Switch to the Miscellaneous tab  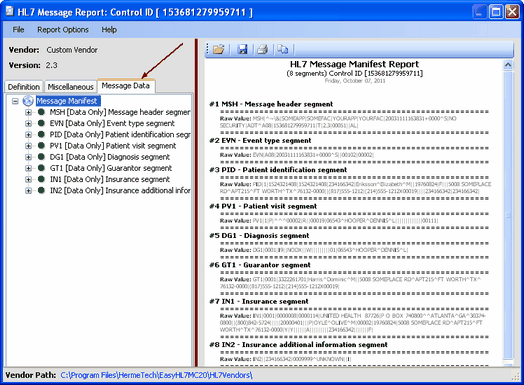click(x=71, y=87)
